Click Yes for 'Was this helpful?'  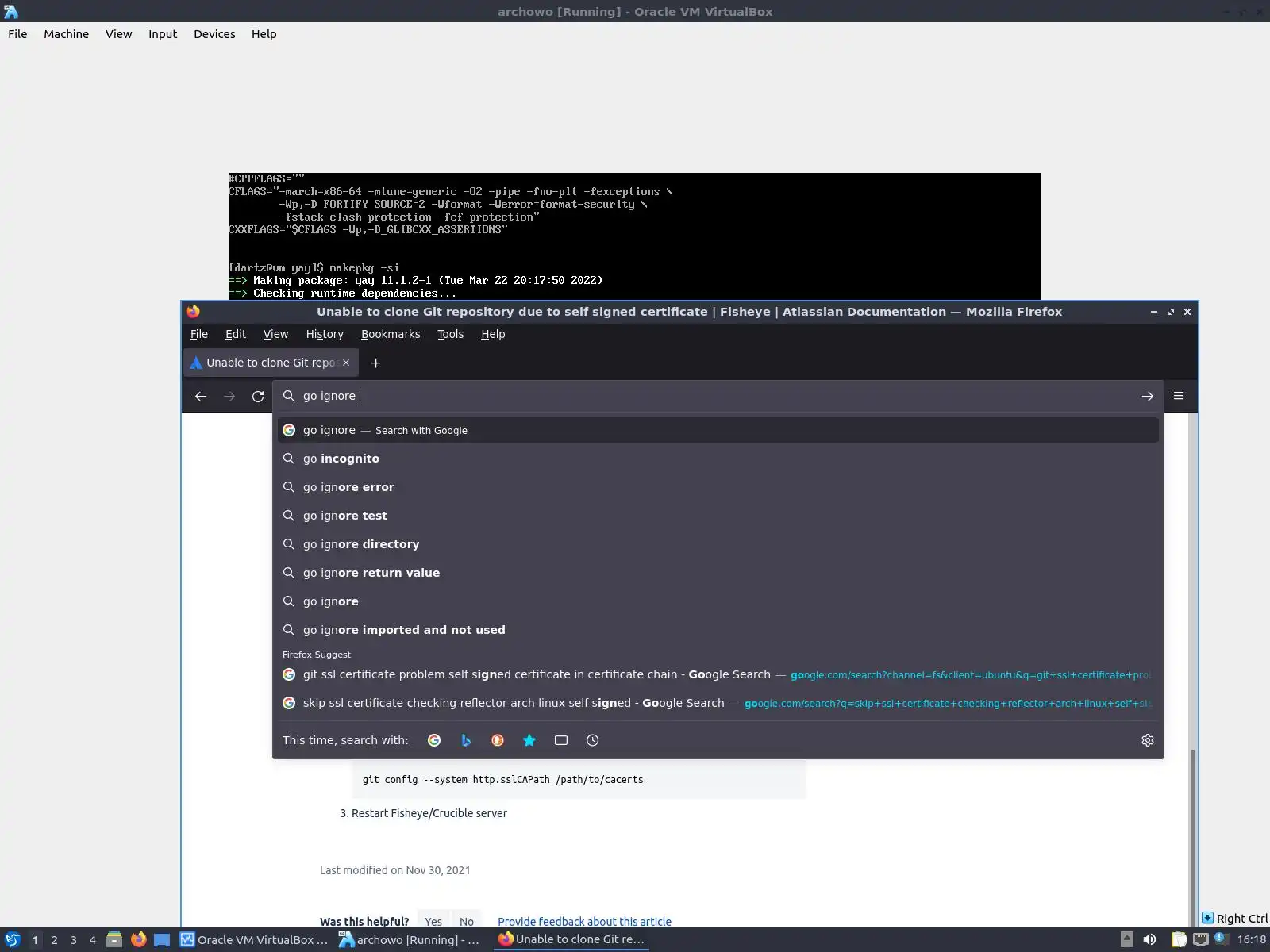pyautogui.click(x=433, y=921)
